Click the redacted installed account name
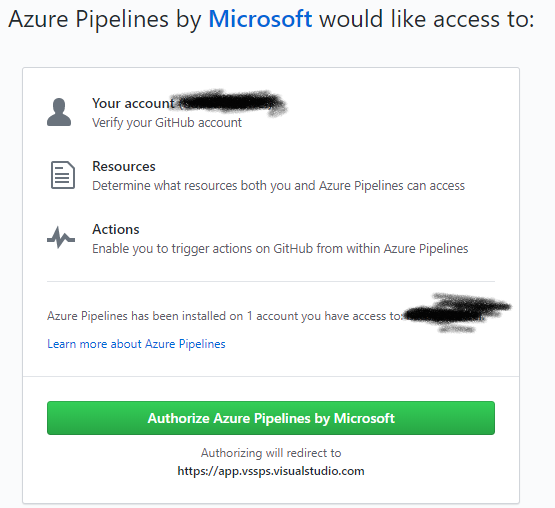Screen dimensions: 555x508 [x=457, y=312]
